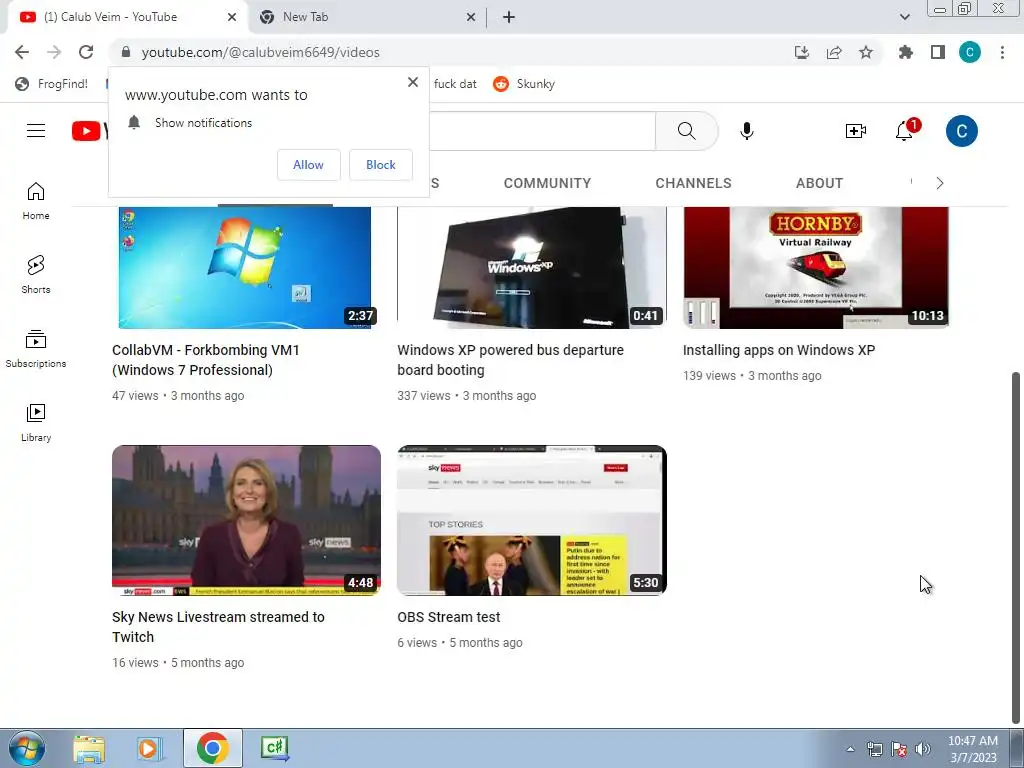Screen dimensions: 1024x768
Task: Open the YouTube account avatar menu
Action: pos(961,131)
